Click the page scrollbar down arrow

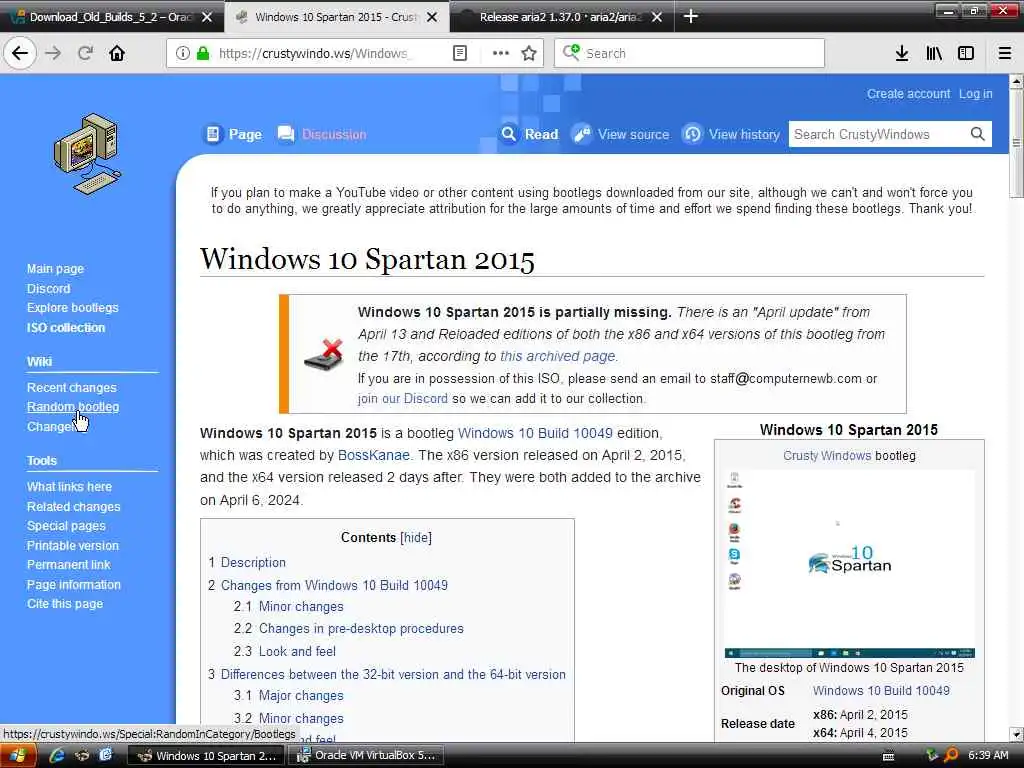coord(1016,735)
